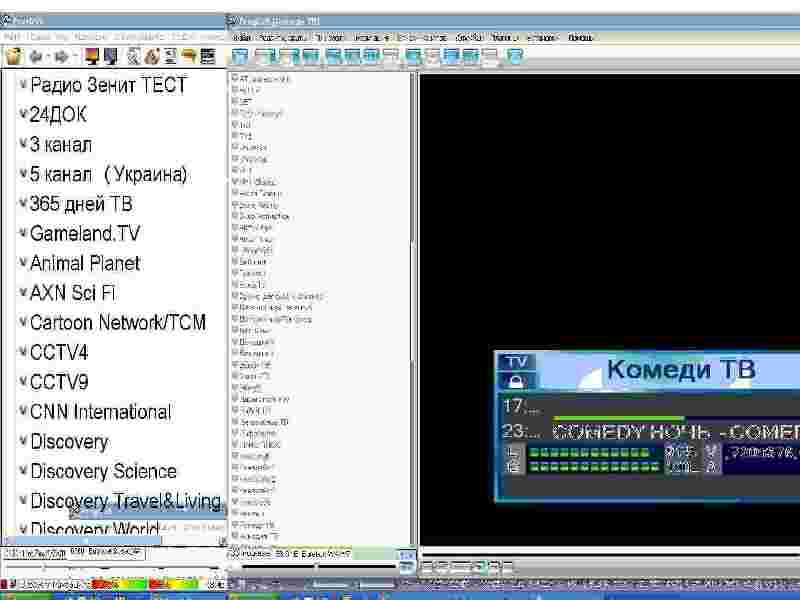Screen dimensions: 800x600
Task: Click the orange monitor icon in left toolbar
Action: click(x=93, y=56)
